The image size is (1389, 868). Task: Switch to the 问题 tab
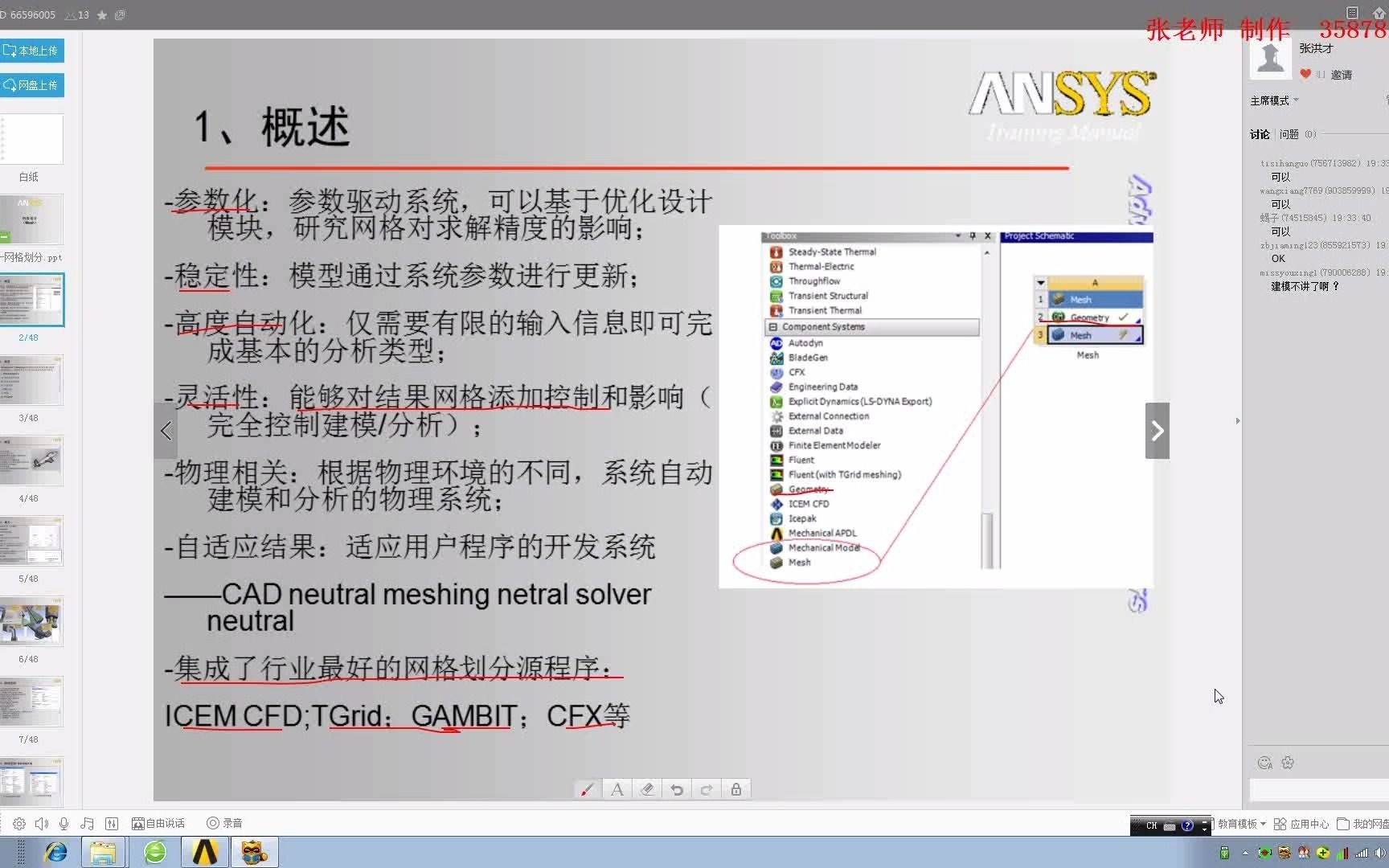[1297, 134]
